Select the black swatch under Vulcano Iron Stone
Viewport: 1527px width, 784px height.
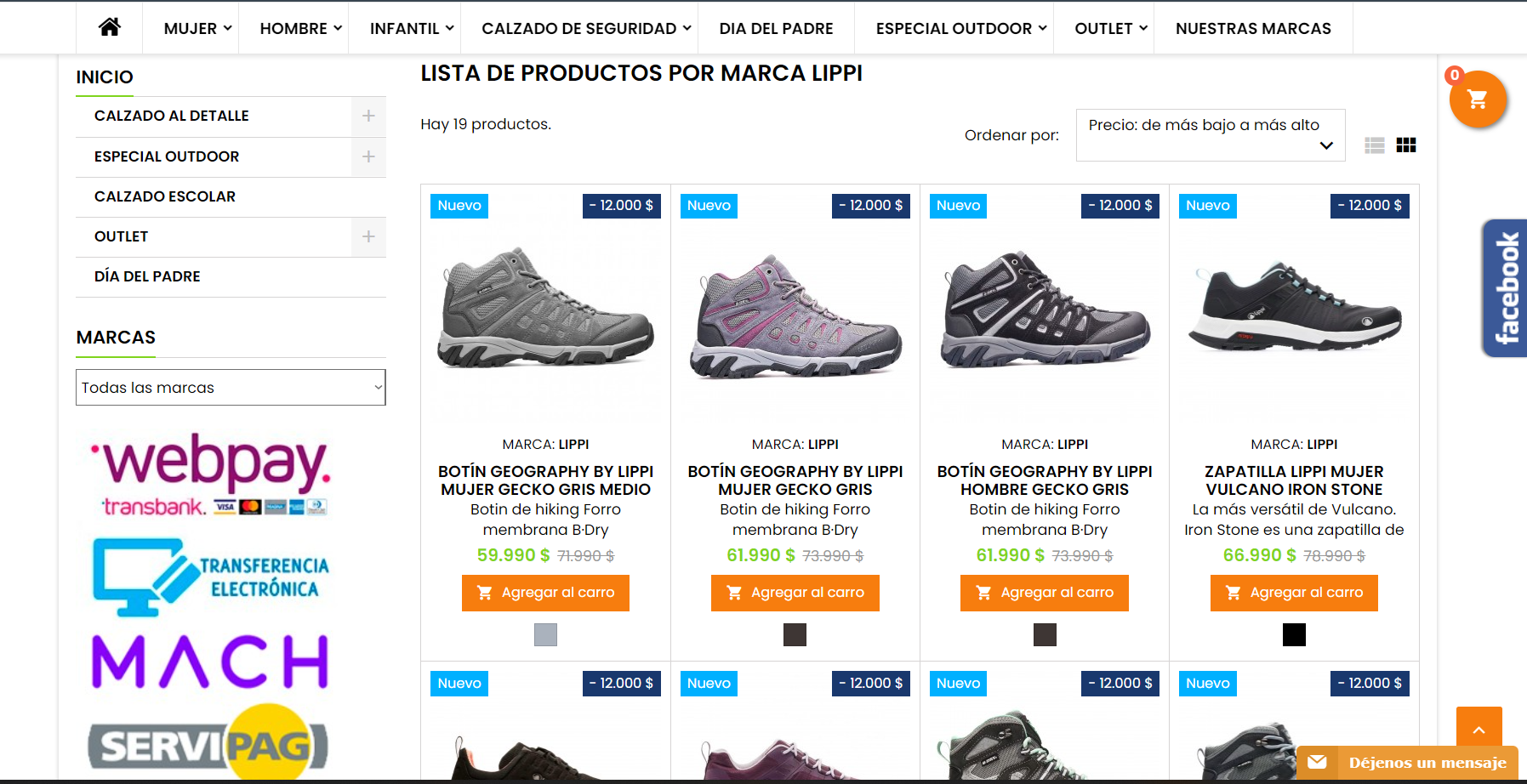(x=1294, y=634)
